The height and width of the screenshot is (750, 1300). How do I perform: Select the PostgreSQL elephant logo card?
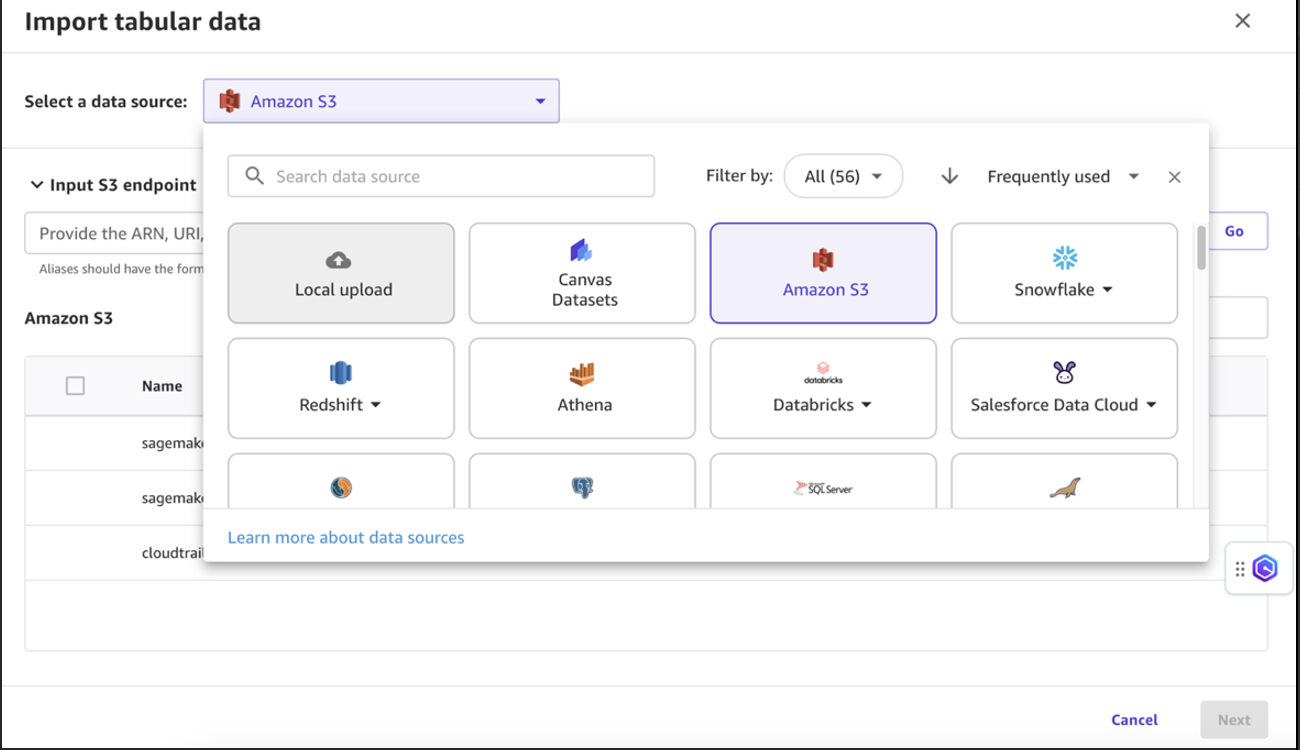(582, 482)
